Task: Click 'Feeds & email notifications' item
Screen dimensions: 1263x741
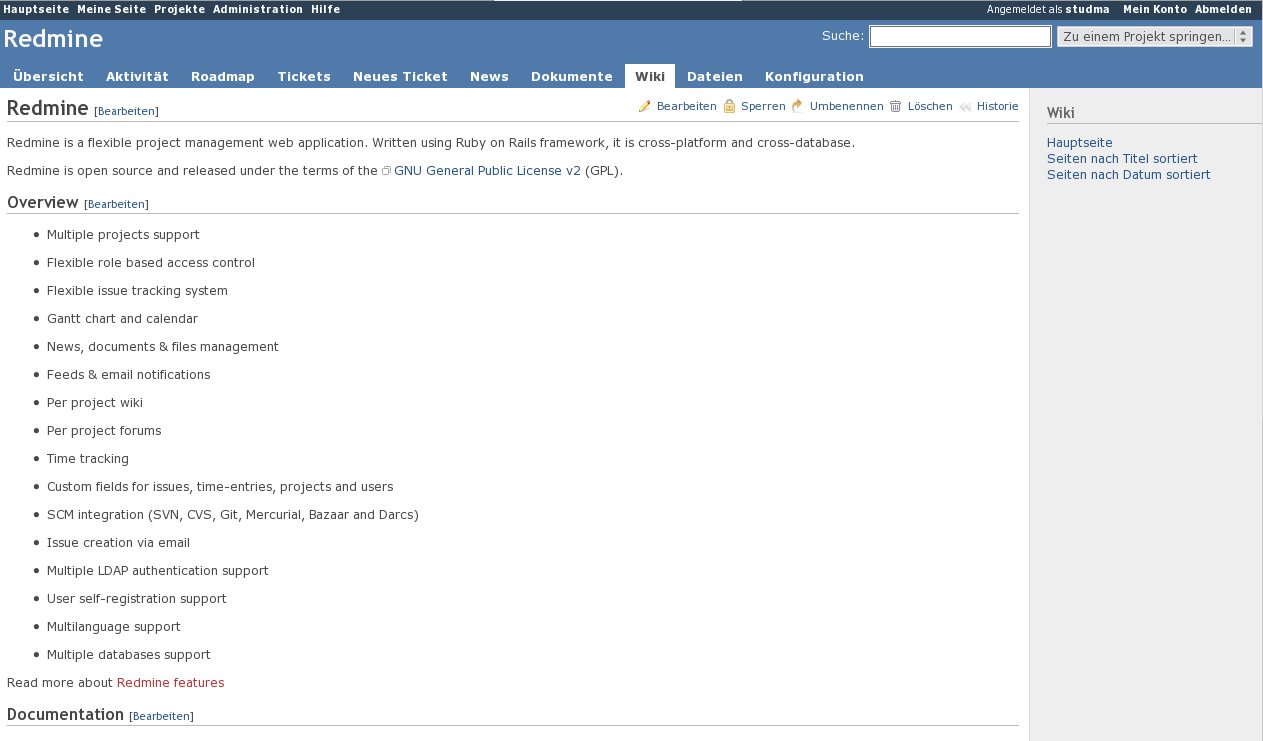Action: pyautogui.click(x=129, y=375)
